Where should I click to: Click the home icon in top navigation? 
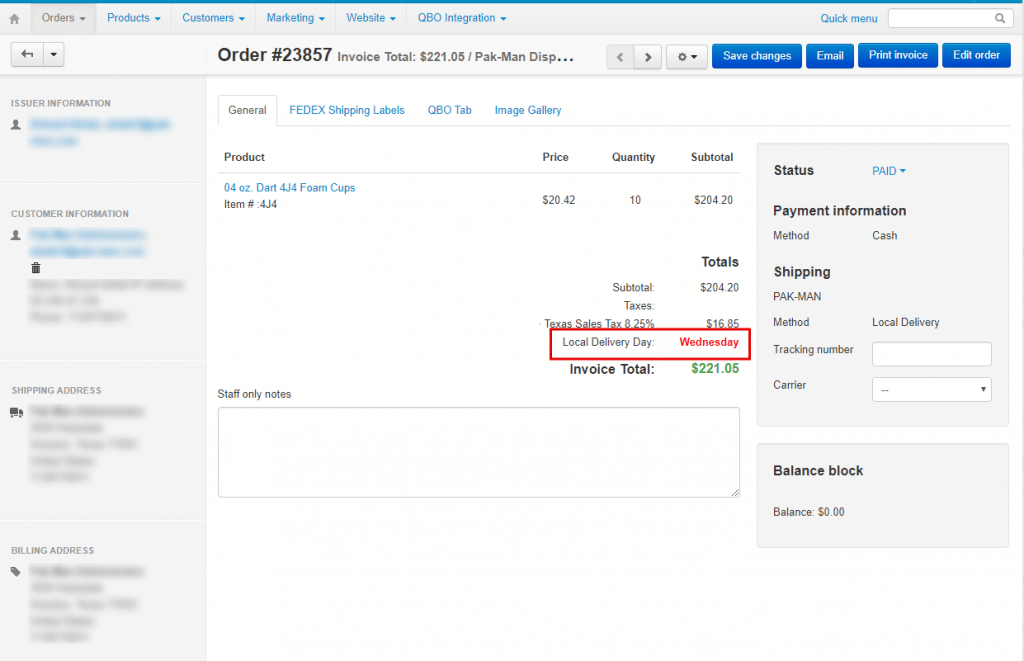(14, 18)
